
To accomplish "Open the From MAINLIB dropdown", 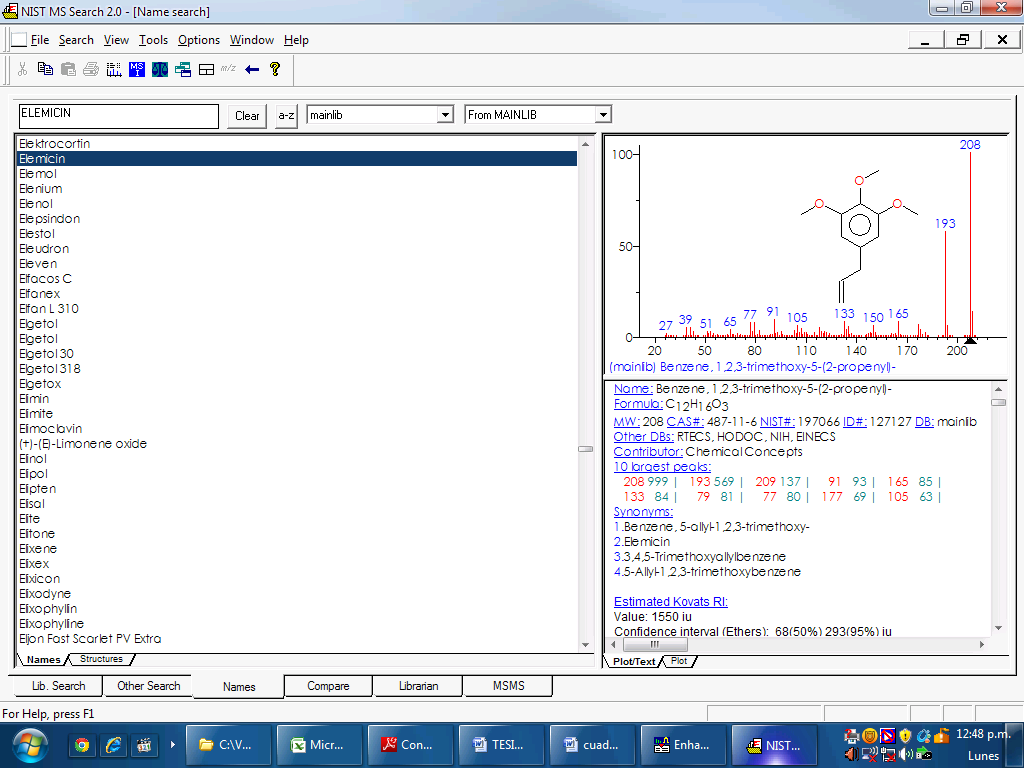I will click(603, 115).
